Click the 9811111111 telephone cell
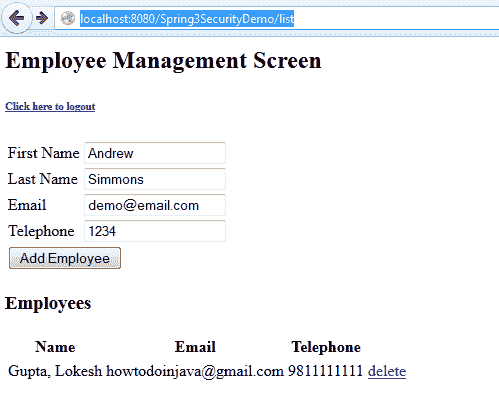Viewport: 499px width, 410px height. (x=325, y=371)
